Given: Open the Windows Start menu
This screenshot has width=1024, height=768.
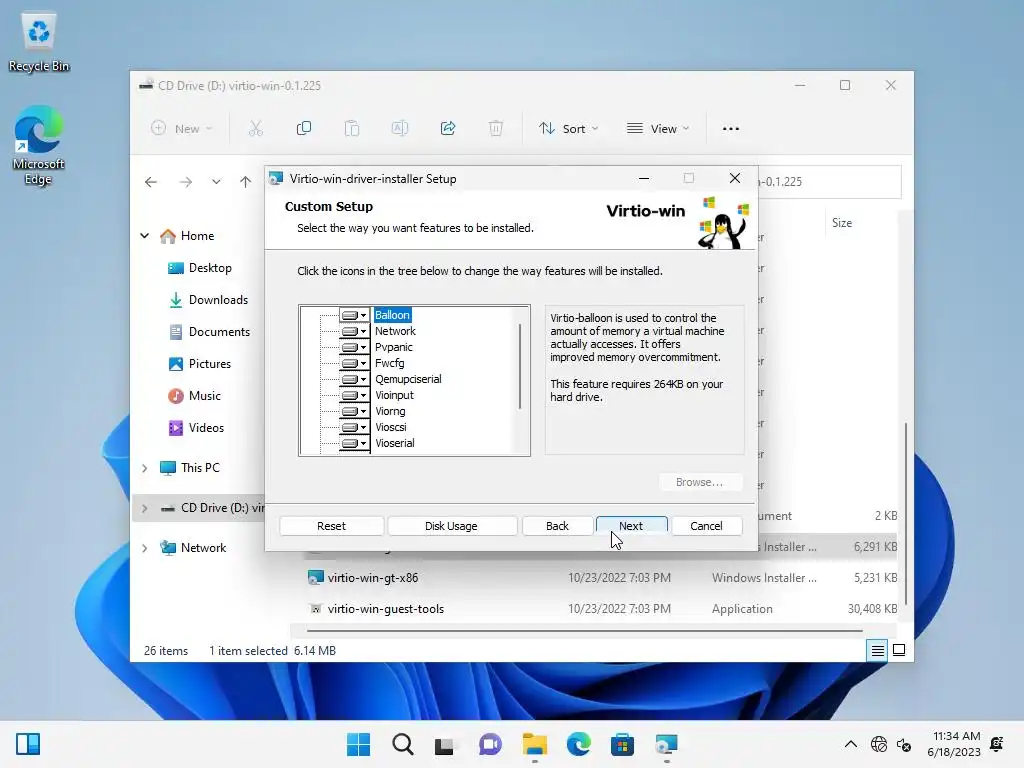Looking at the screenshot, I should tap(358, 744).
